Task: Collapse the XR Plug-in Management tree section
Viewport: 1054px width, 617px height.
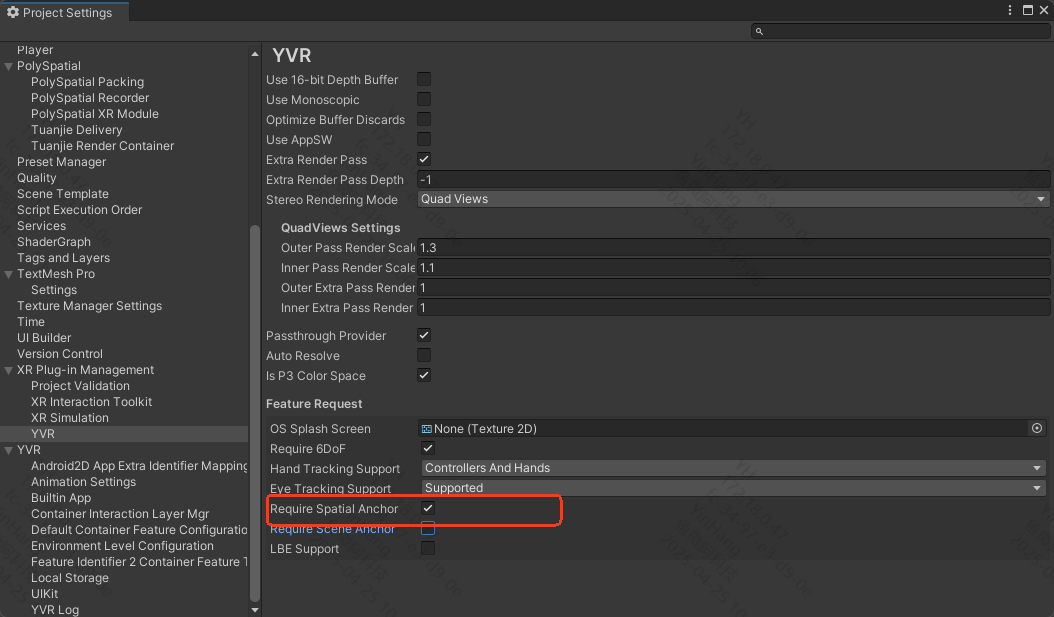Action: click(x=8, y=370)
